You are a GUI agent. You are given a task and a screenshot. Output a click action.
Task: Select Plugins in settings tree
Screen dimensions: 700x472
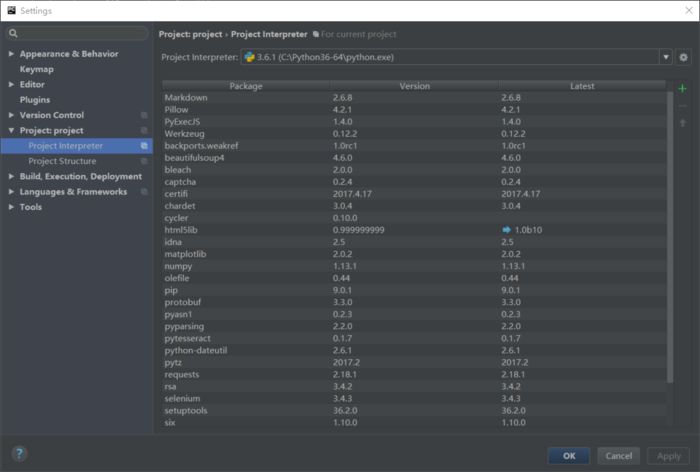pyautogui.click(x=35, y=100)
